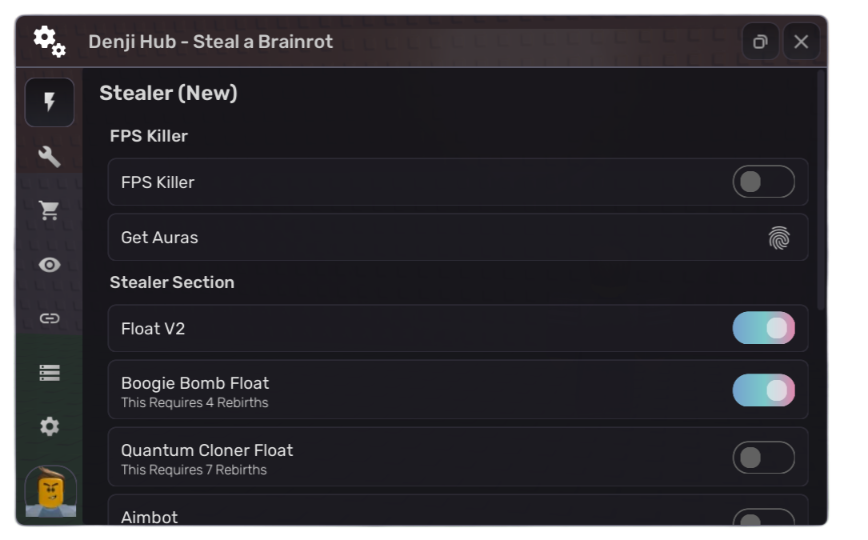The width and height of the screenshot is (868, 540).
Task: Click the Get Auras button
Action: [x=457, y=237]
